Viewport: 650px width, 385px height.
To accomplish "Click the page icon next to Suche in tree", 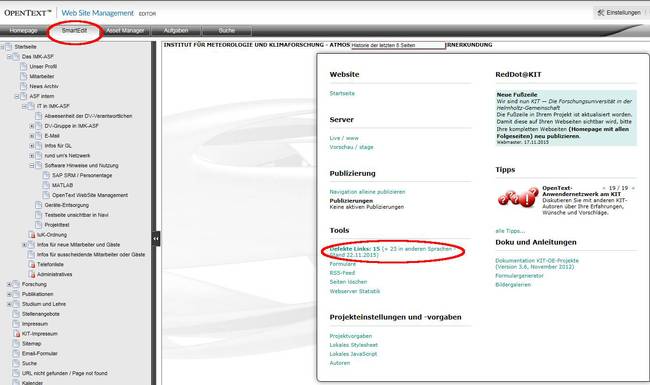I will (17, 363).
